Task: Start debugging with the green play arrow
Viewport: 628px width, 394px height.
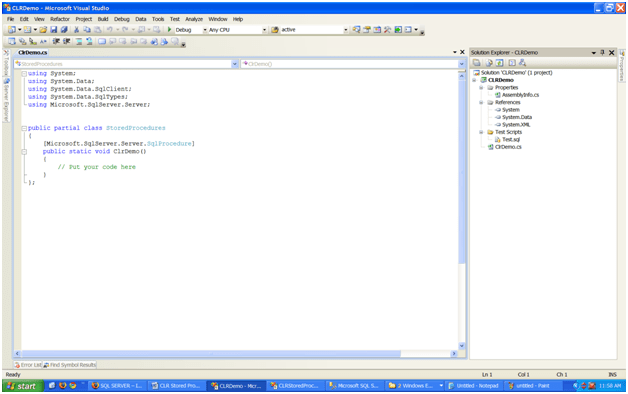Action: [169, 30]
